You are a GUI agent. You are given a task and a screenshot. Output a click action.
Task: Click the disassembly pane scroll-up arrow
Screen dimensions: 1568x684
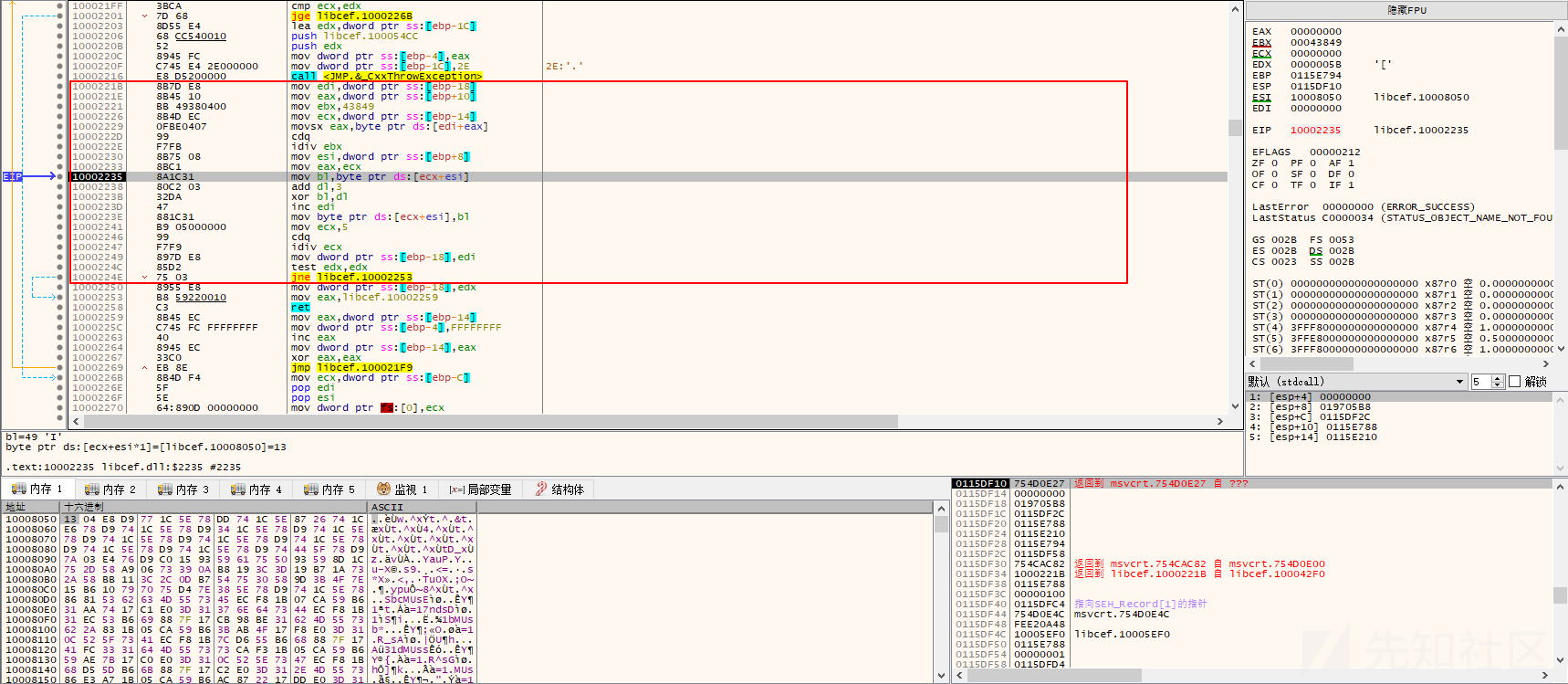coord(1235,9)
